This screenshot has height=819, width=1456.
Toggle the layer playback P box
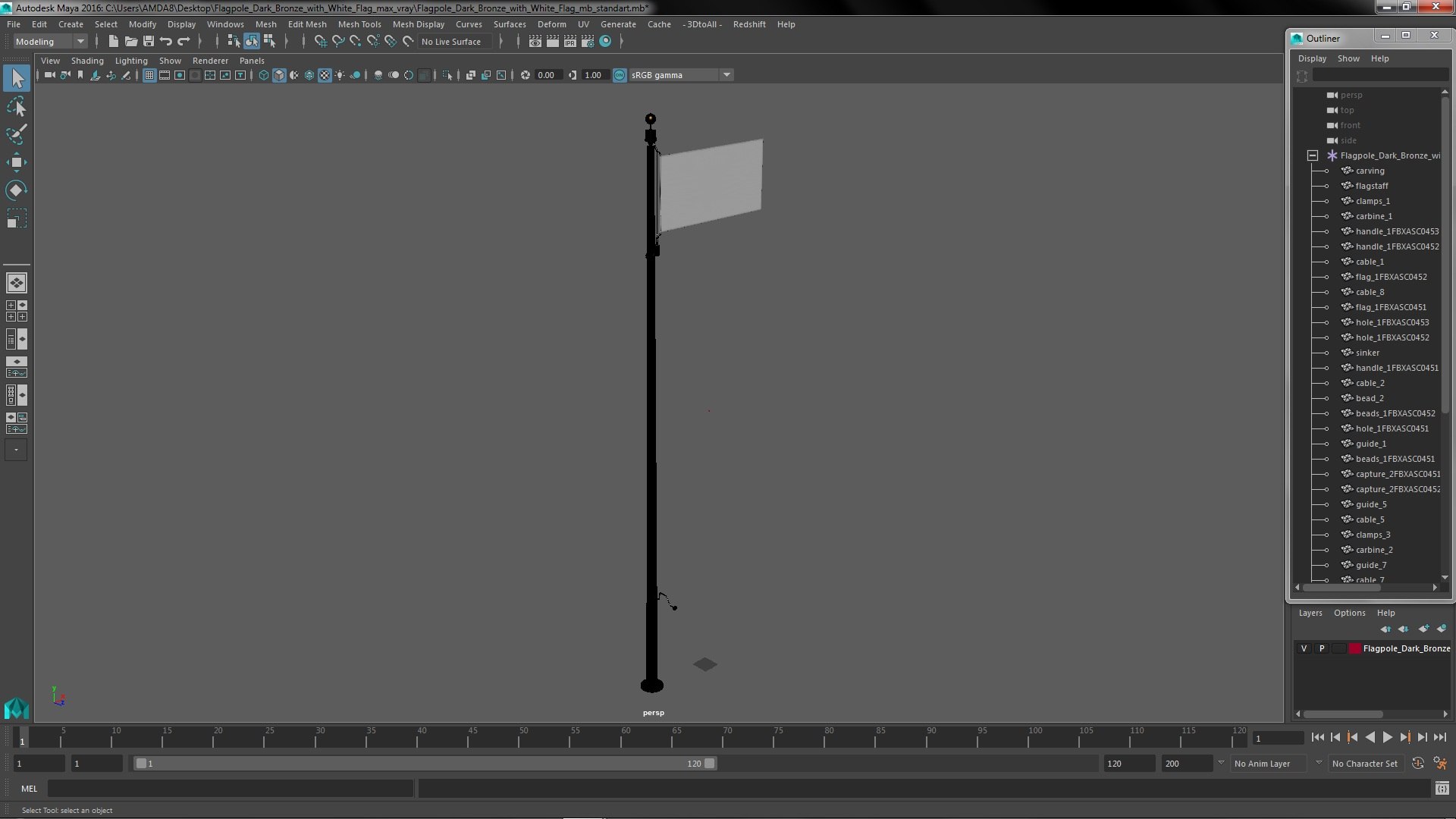(1321, 648)
